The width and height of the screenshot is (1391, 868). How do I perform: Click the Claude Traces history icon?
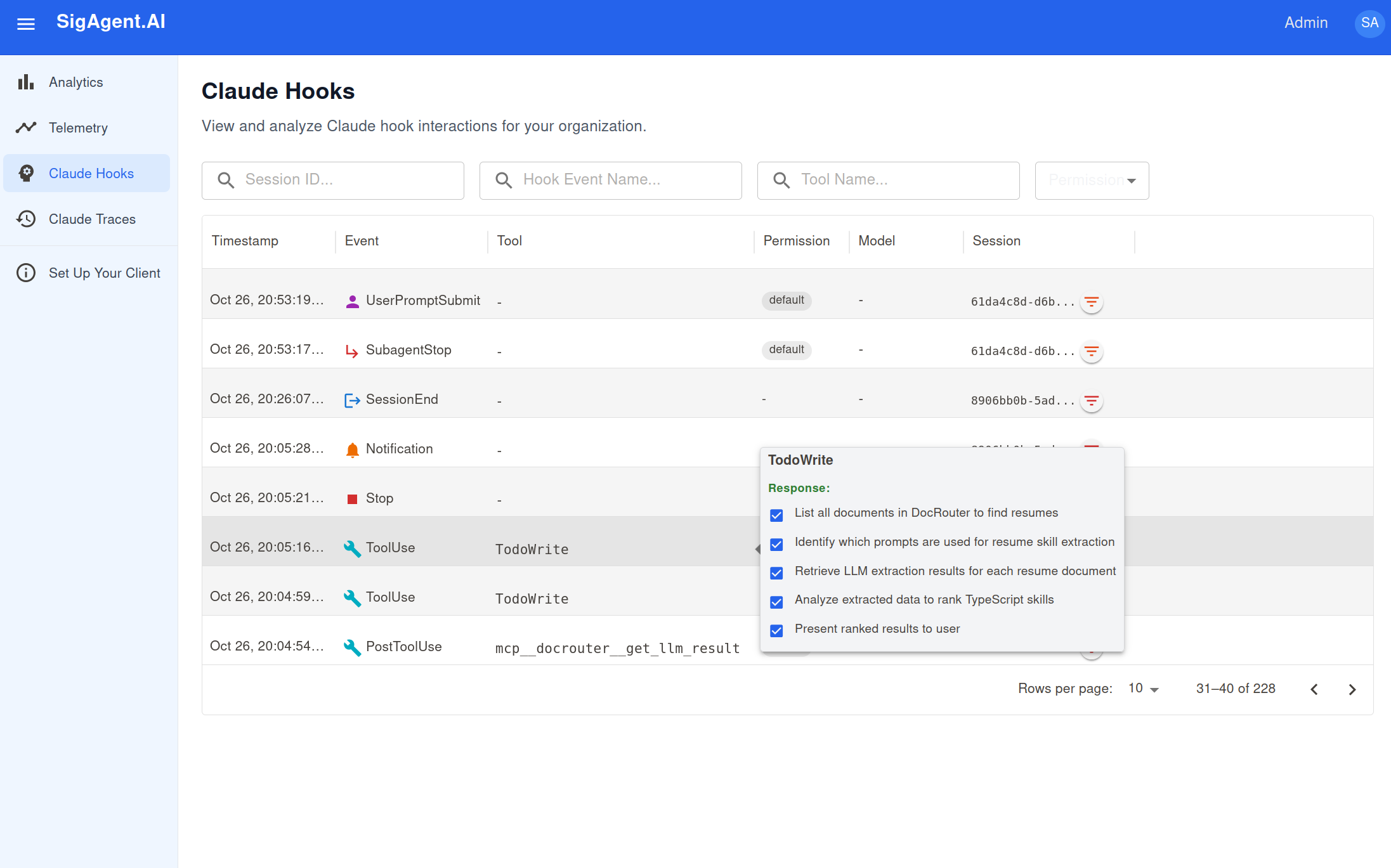pyautogui.click(x=26, y=219)
